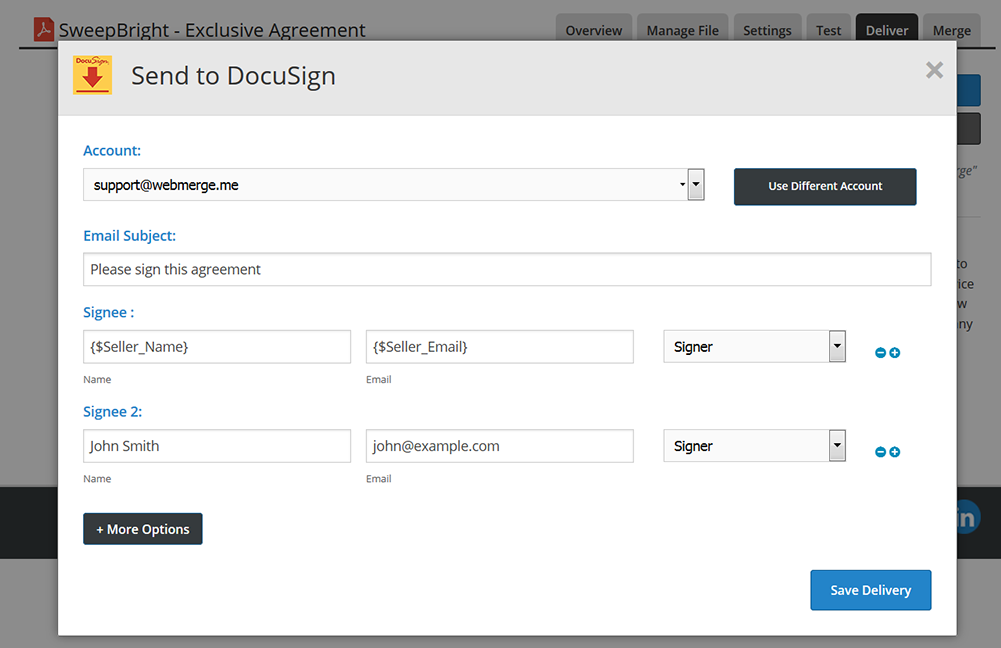Remove first Signee using minus icon
Viewport: 1001px width, 648px height.
[880, 353]
